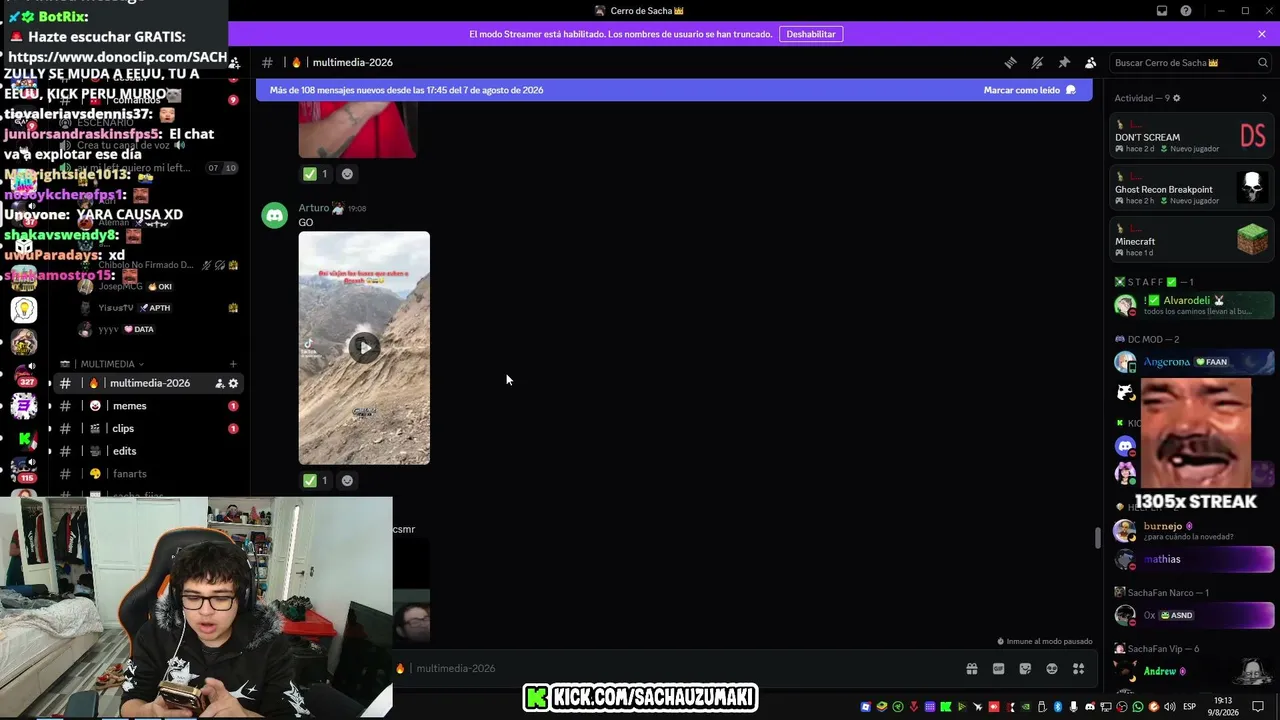This screenshot has width=1280, height=720.
Task: Open Minecraft activity card
Action: tap(1193, 239)
